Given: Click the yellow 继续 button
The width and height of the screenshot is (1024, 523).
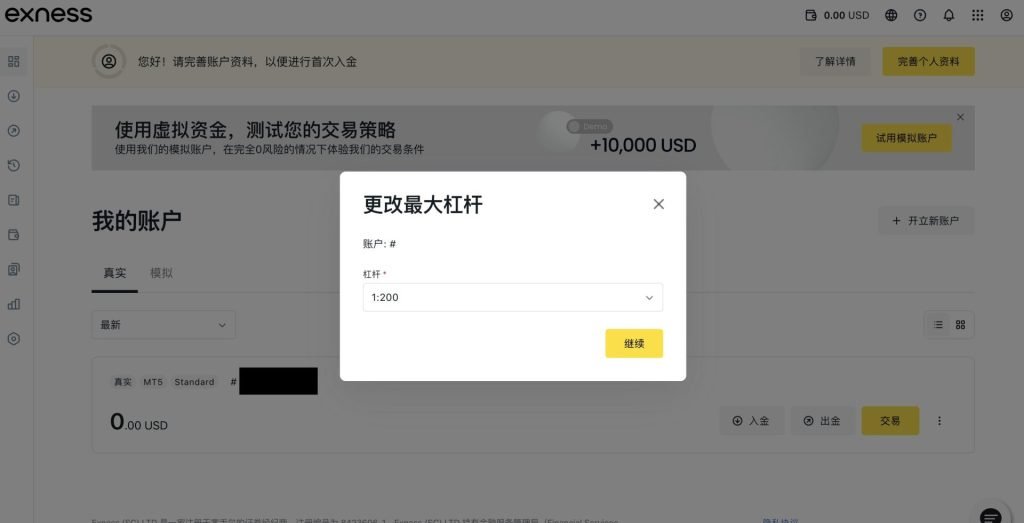Looking at the screenshot, I should click(634, 343).
